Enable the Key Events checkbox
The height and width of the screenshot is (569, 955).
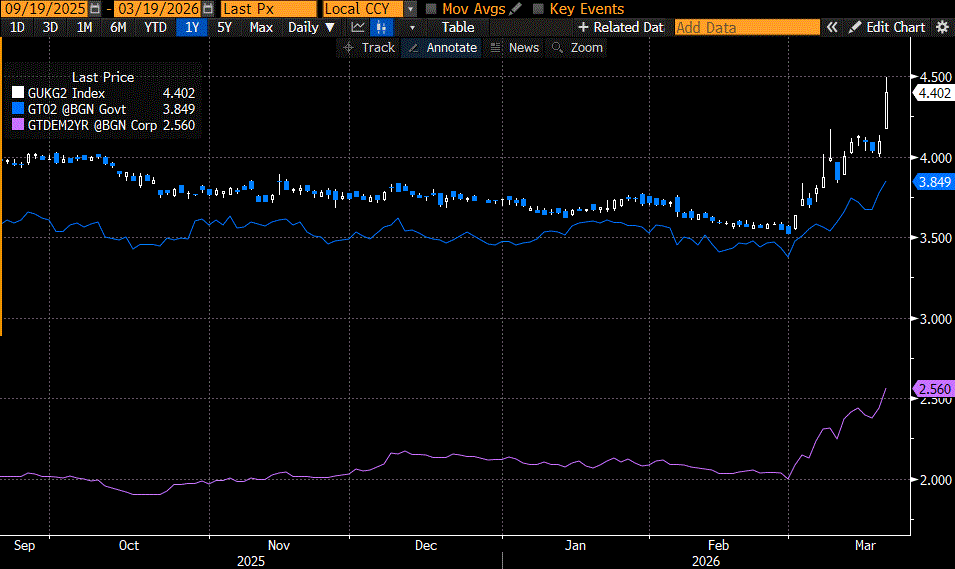pyautogui.click(x=539, y=9)
